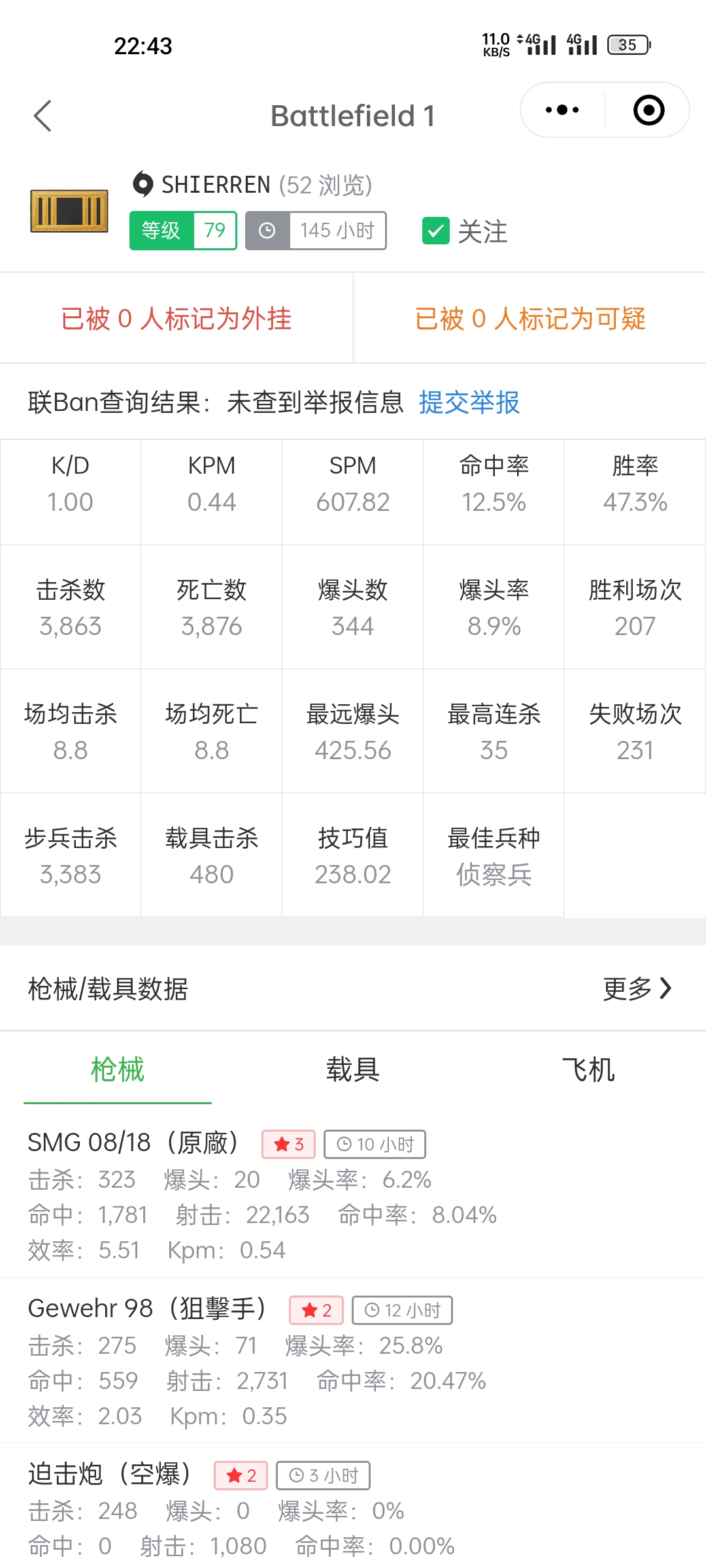Switch to the 飞机 tab

click(x=588, y=1070)
